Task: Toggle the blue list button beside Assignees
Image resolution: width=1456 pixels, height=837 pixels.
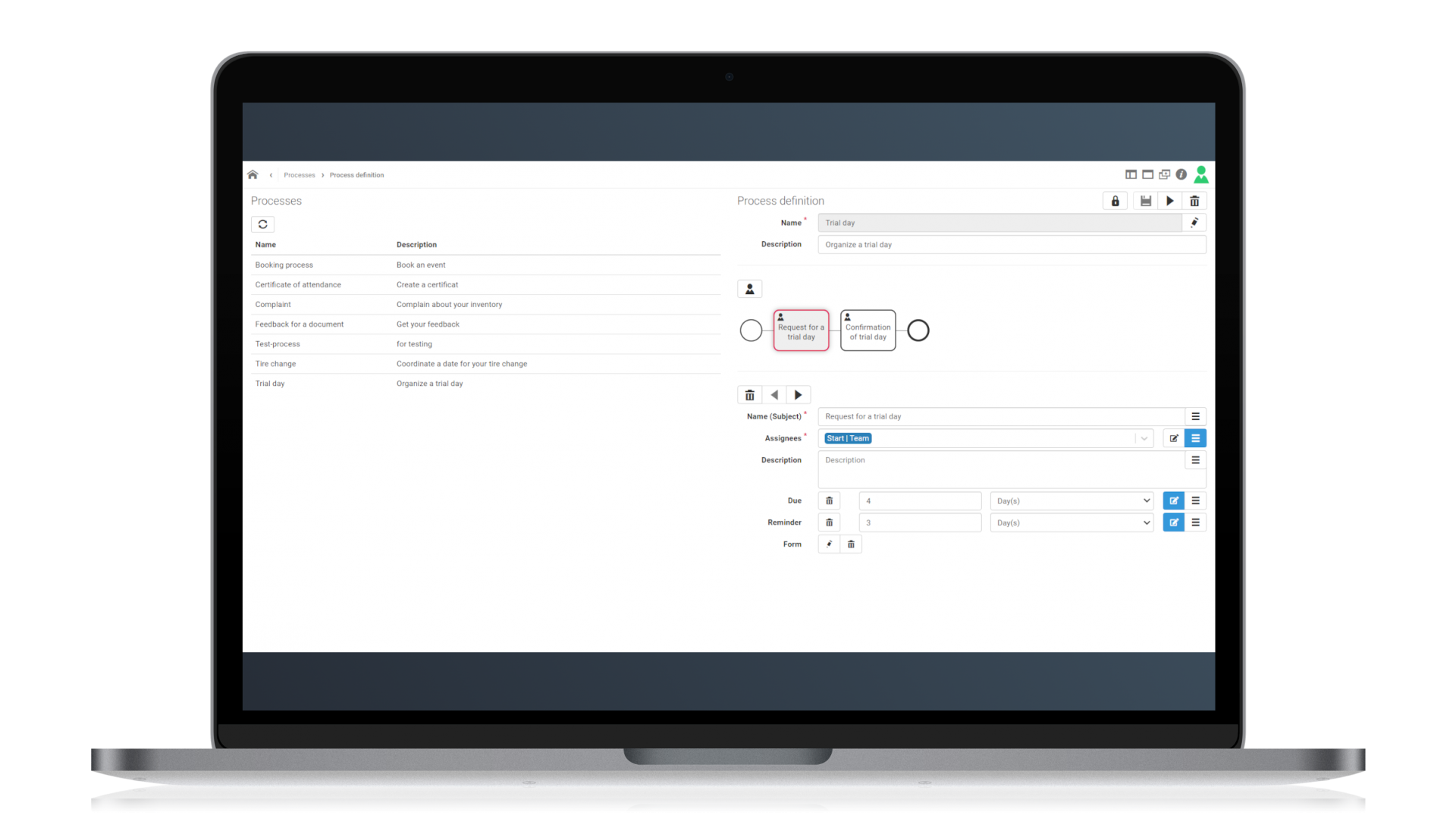Action: click(x=1195, y=438)
